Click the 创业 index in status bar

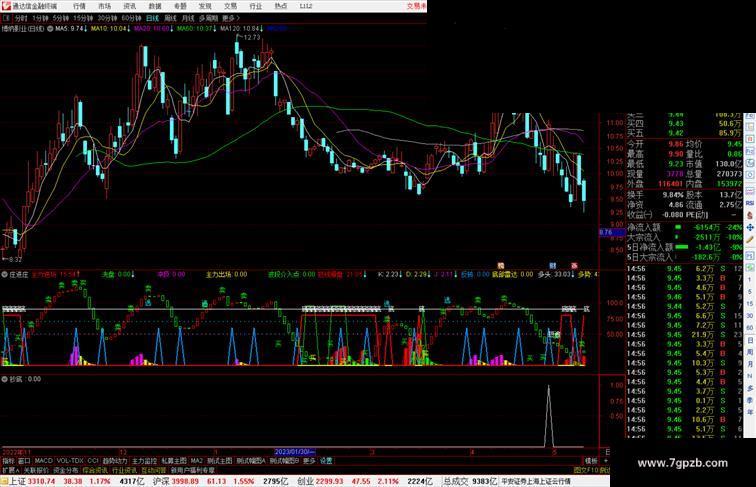click(306, 481)
